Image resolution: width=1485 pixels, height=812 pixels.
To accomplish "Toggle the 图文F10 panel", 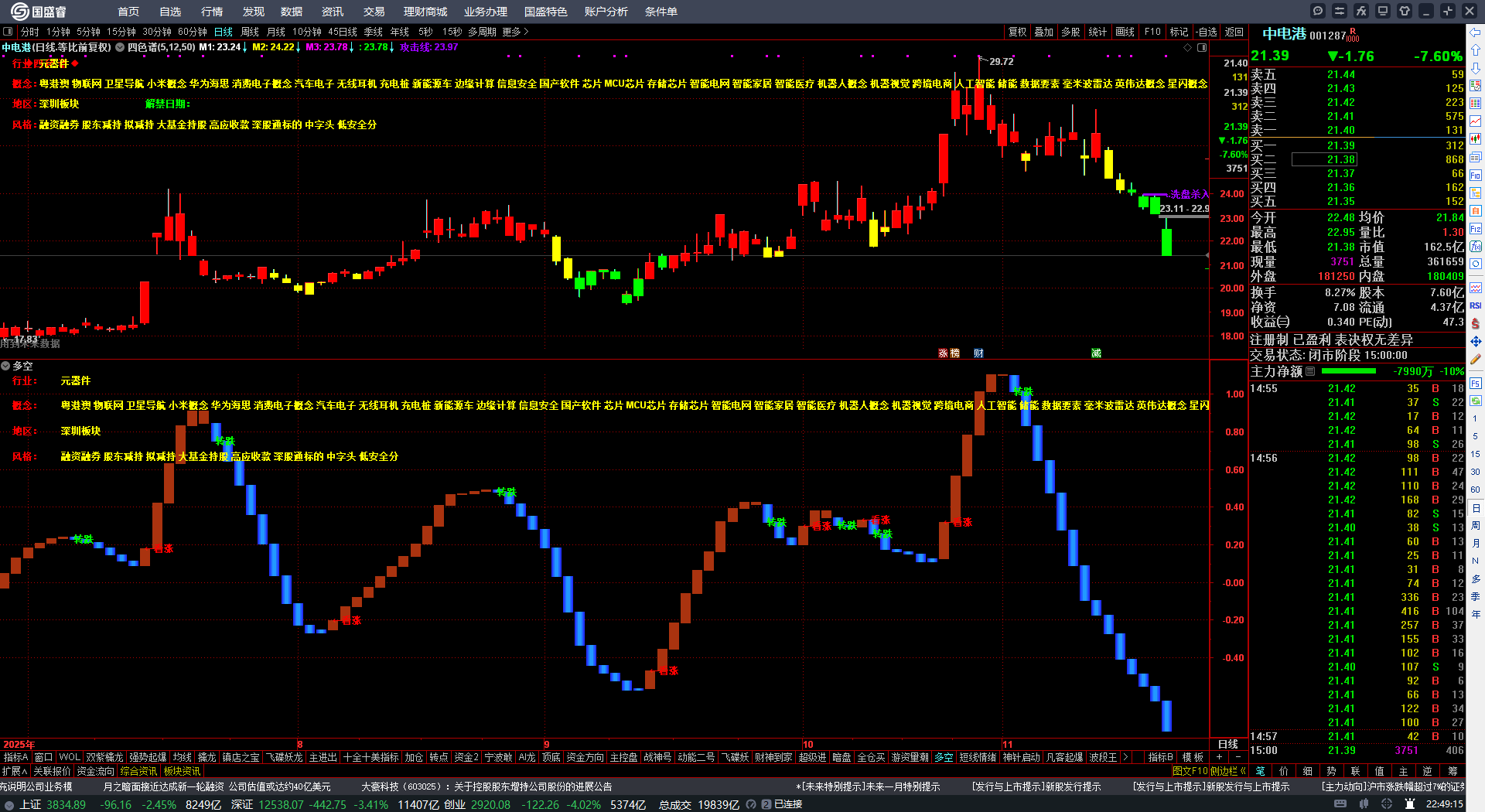I will click(1190, 771).
